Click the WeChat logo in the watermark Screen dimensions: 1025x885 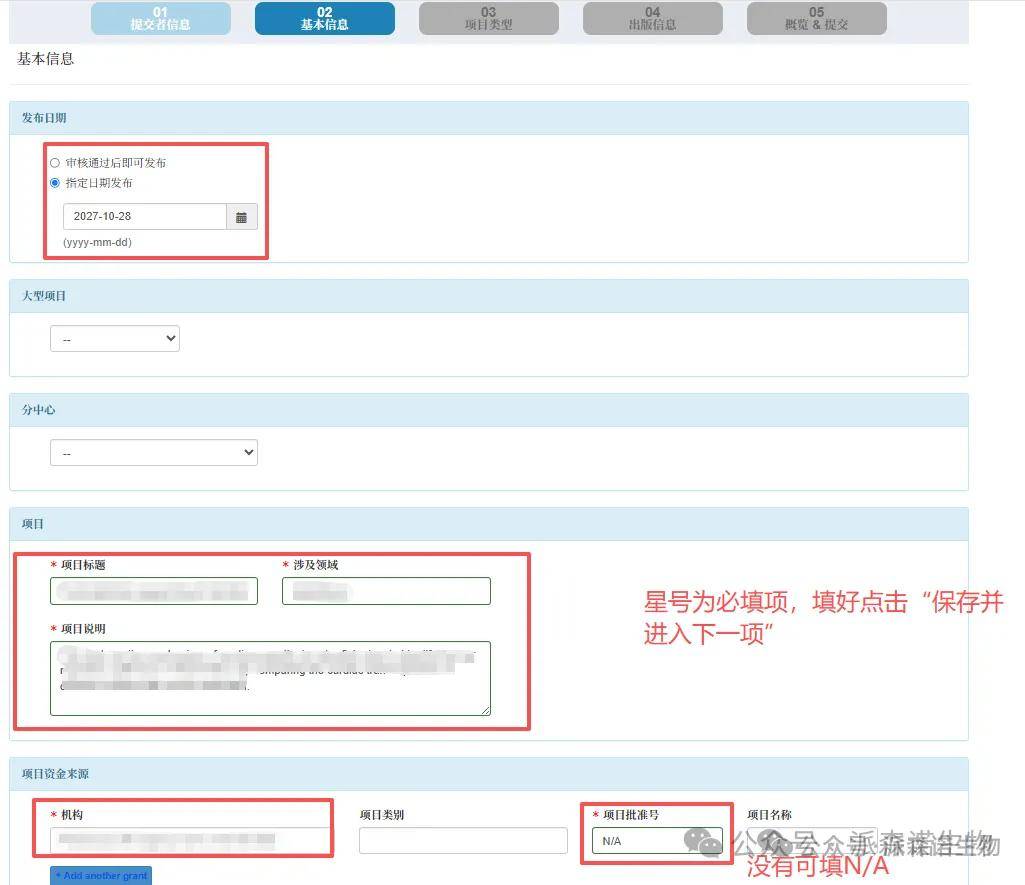pos(709,842)
